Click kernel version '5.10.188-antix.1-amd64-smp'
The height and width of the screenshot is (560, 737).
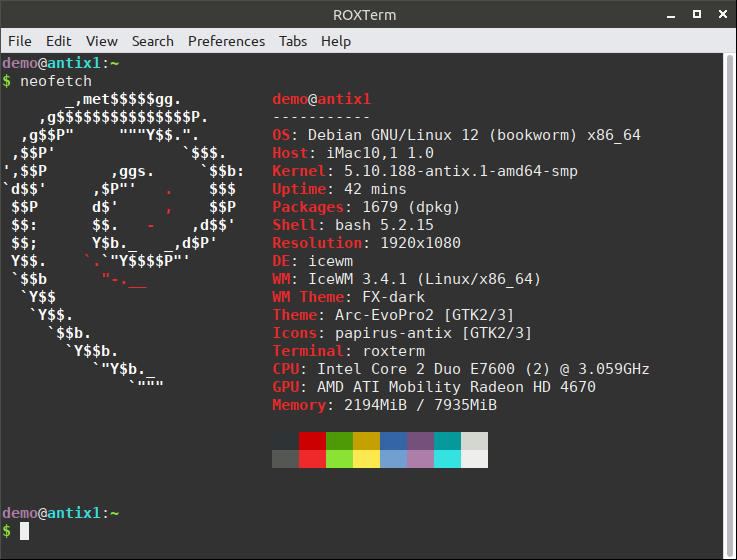coord(461,171)
